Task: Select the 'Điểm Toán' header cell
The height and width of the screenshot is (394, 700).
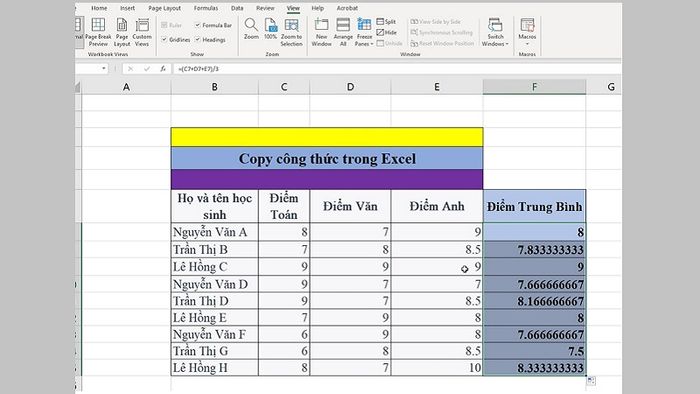Action: click(x=284, y=206)
